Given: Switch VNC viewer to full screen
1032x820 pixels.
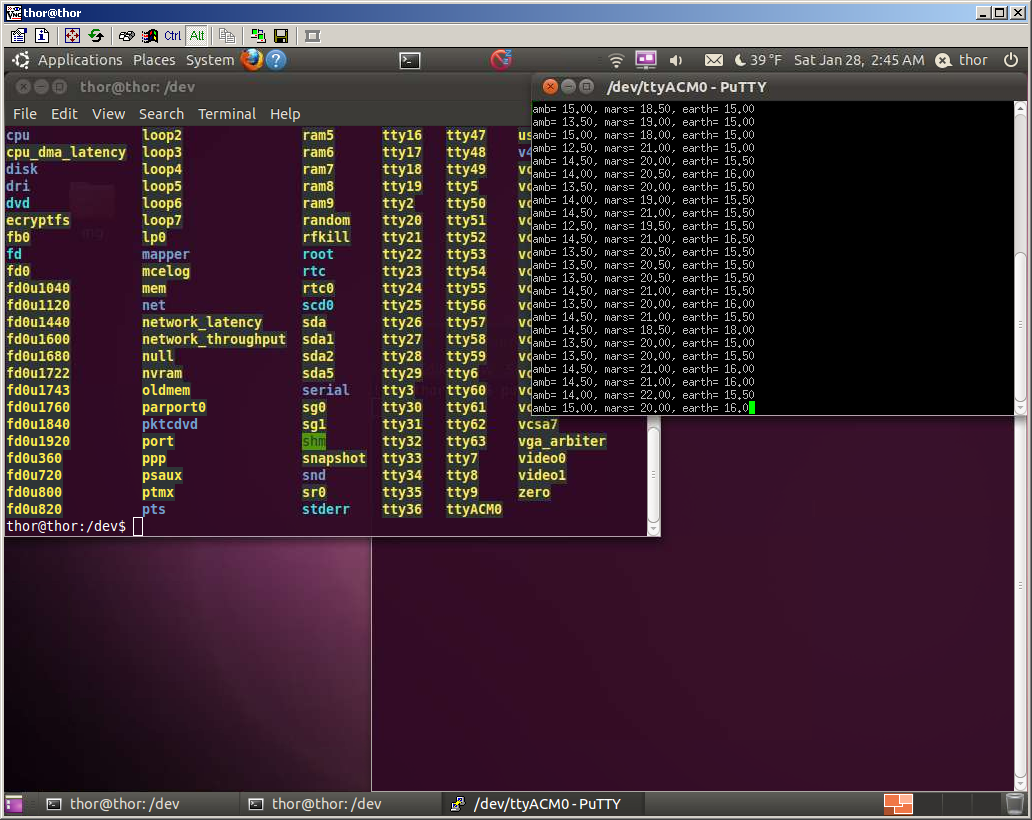Looking at the screenshot, I should (x=72, y=36).
